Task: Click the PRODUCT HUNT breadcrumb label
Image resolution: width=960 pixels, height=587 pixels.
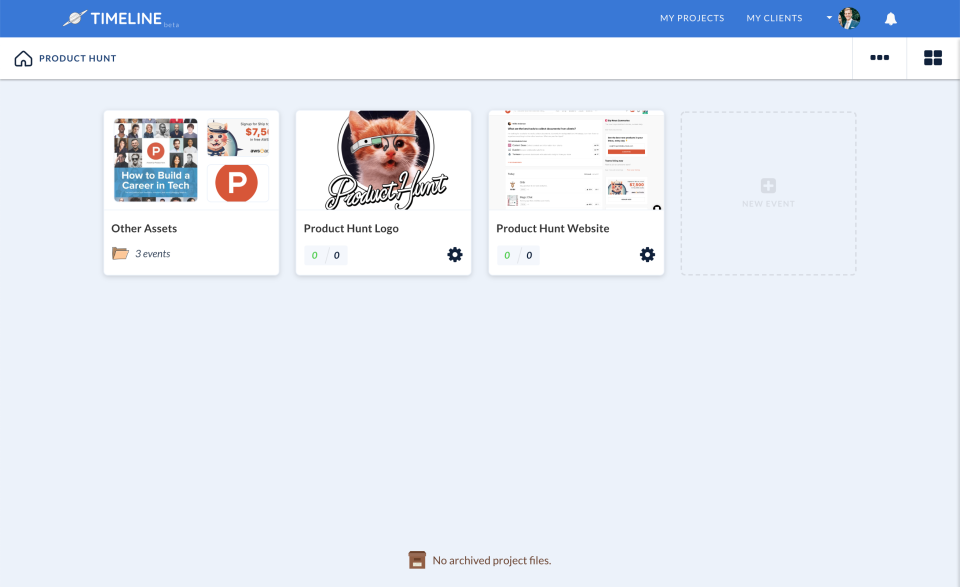Action: [x=78, y=58]
